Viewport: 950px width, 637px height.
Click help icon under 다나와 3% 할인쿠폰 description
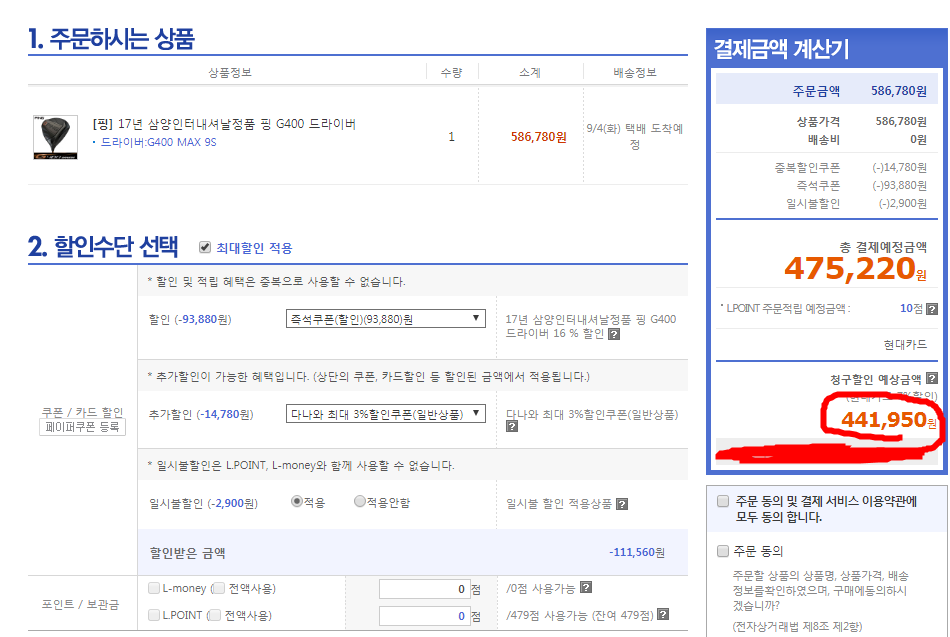[512, 426]
